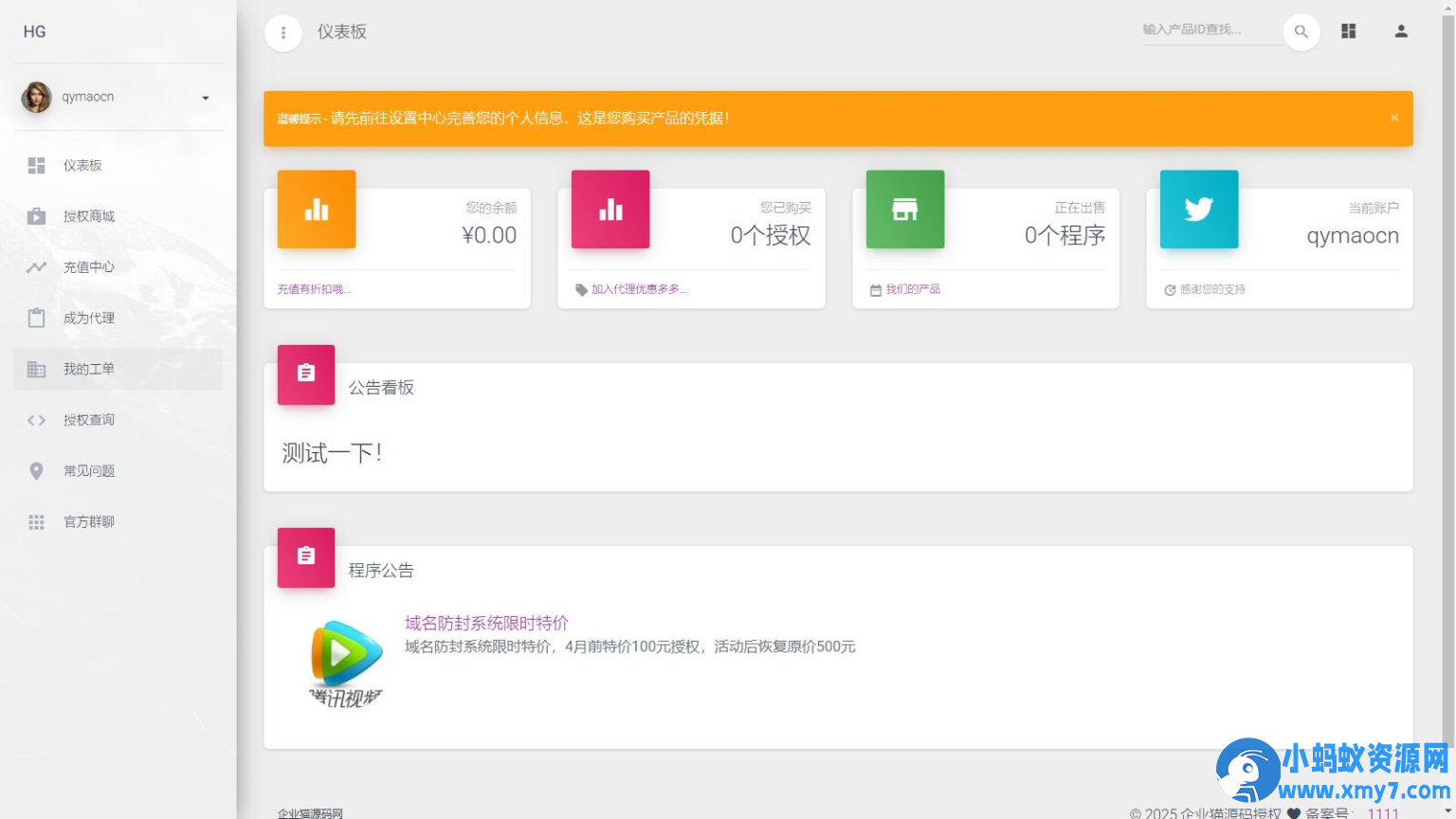Viewport: 1456px width, 819px height.
Task: Focus the product ID search field
Action: tap(1211, 30)
